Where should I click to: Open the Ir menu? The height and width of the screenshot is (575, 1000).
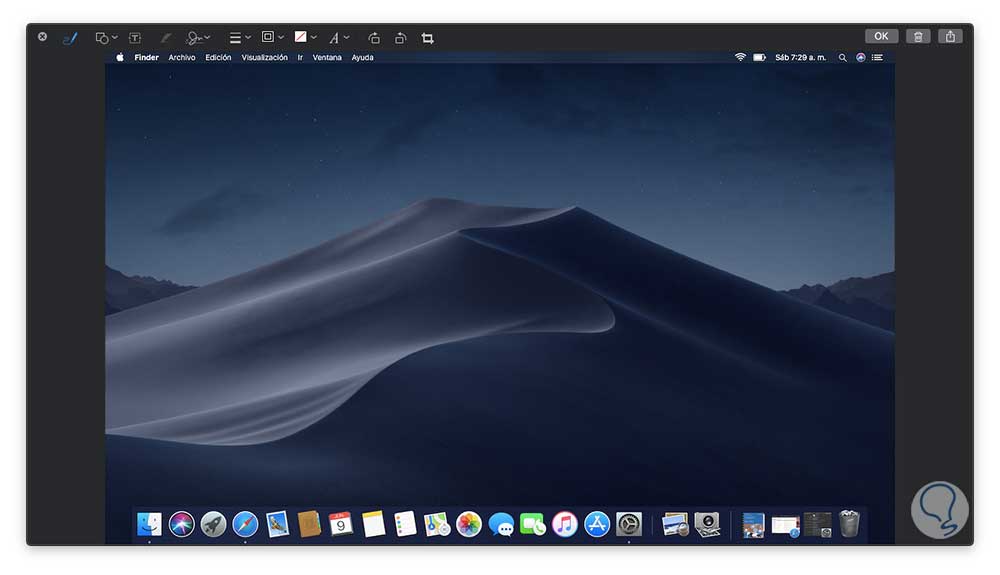coord(300,57)
